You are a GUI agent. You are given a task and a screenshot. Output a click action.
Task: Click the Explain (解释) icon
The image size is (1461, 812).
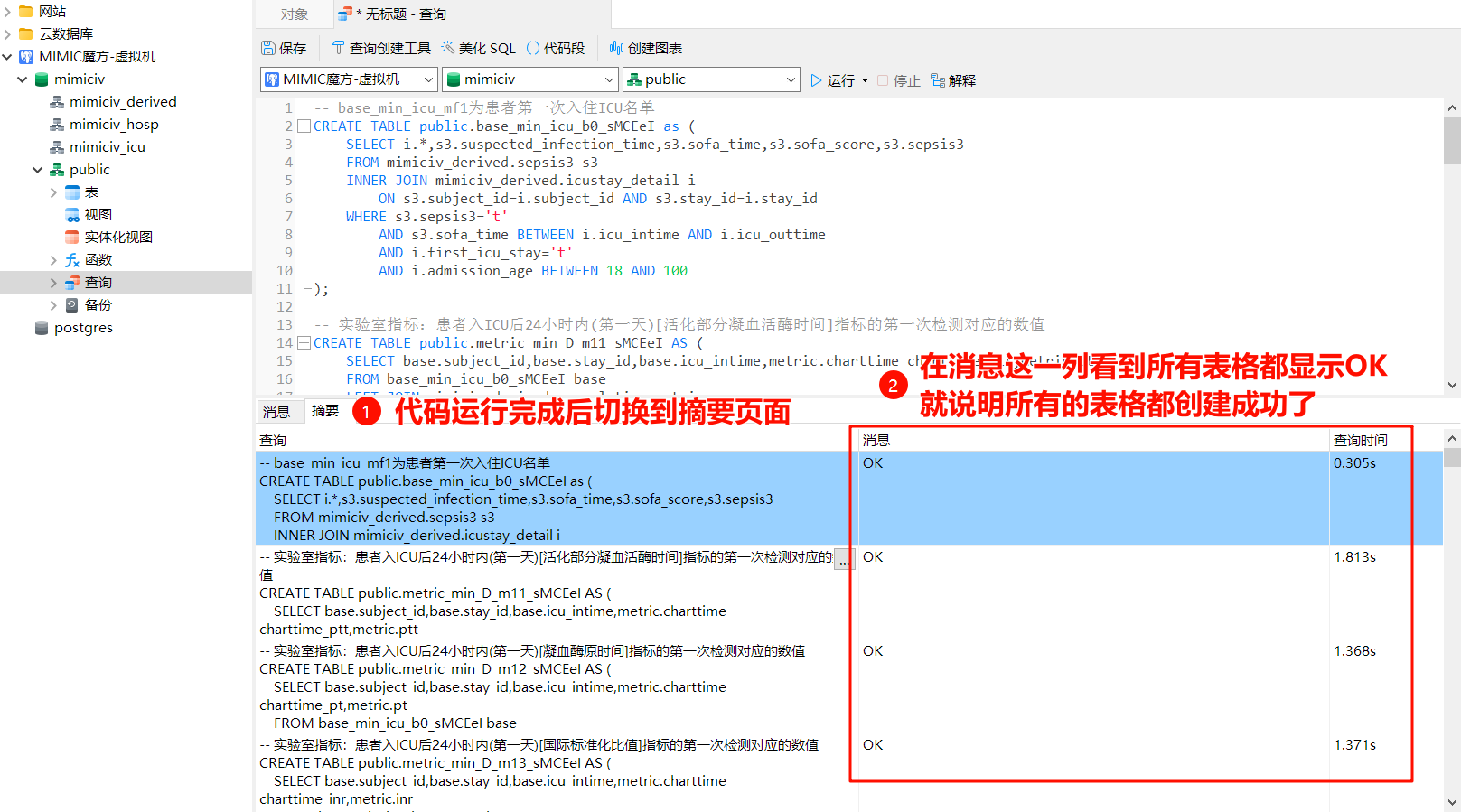click(938, 80)
